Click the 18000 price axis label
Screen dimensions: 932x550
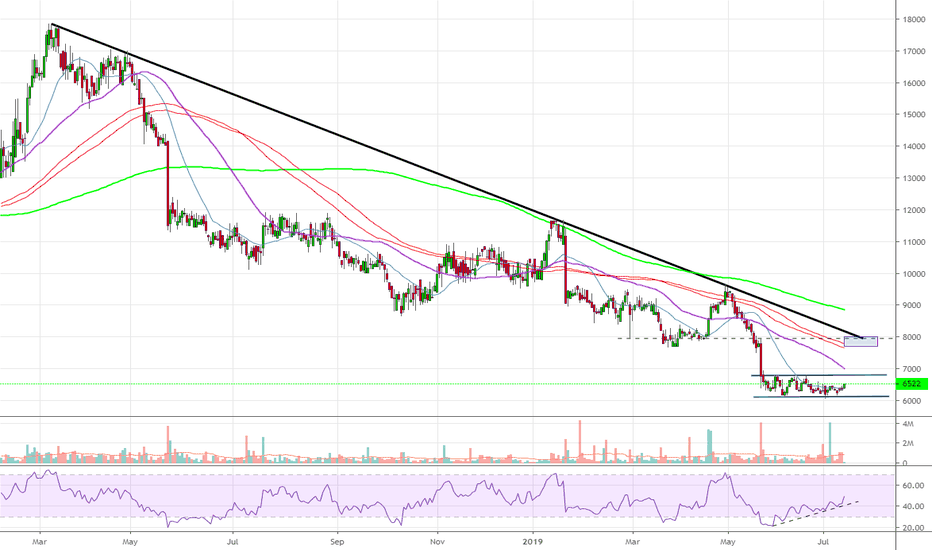[914, 20]
